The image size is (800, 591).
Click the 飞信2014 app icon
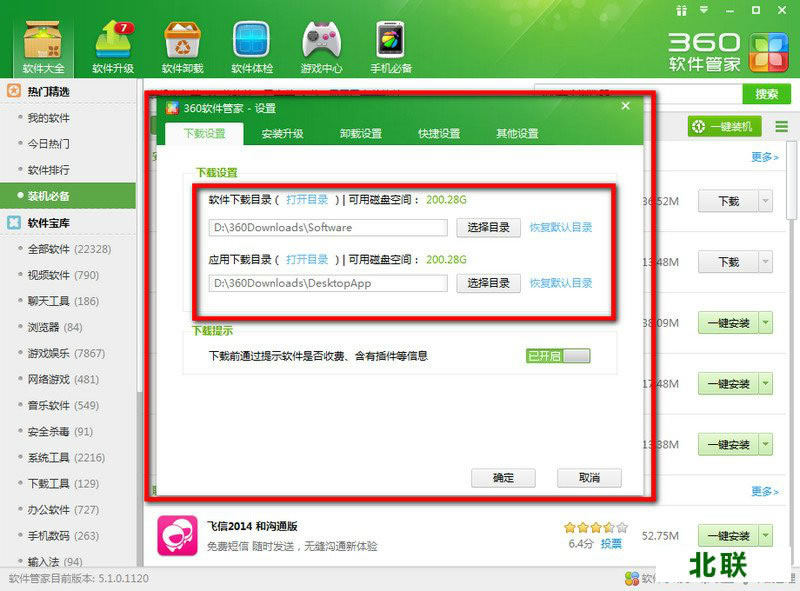[177, 535]
